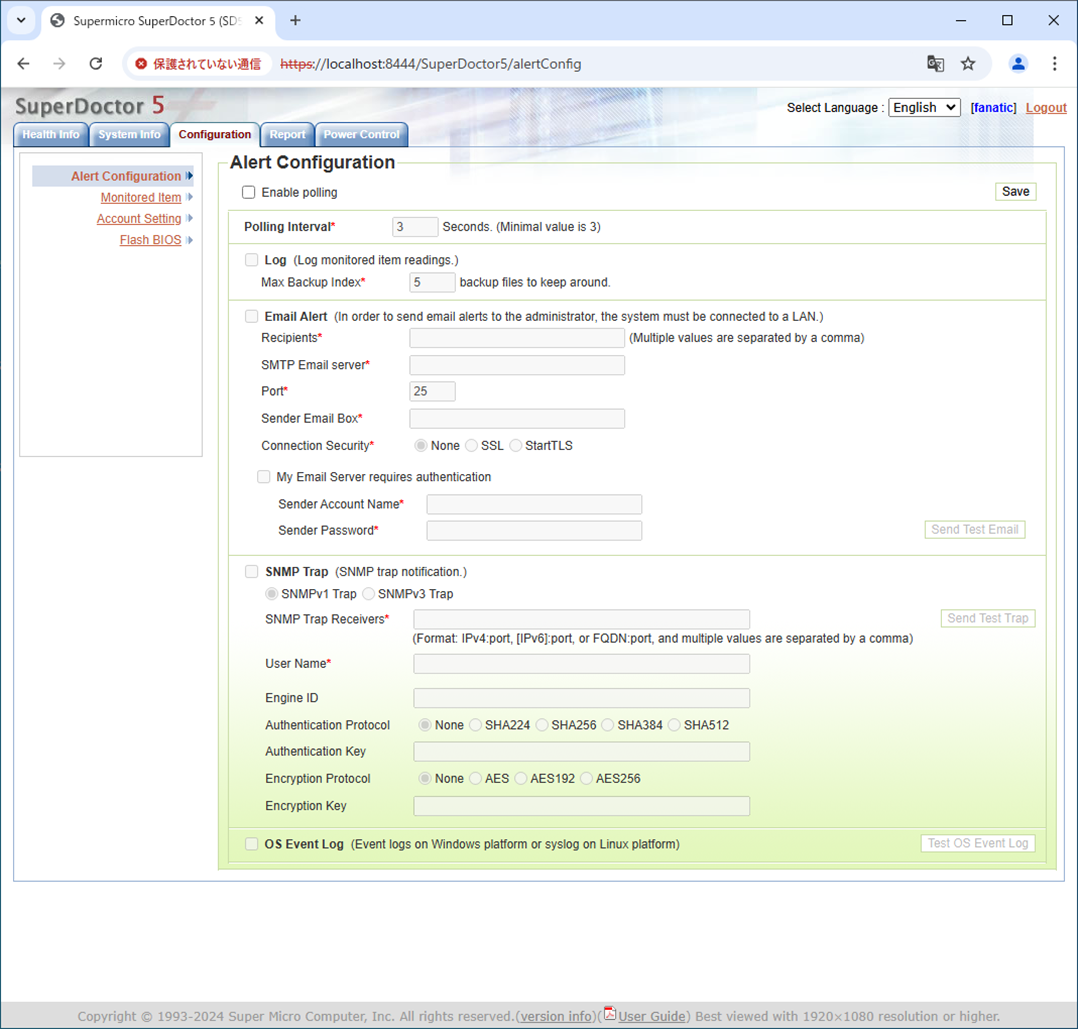Click the Polling Interval input field
1078x1029 pixels.
[415, 227]
